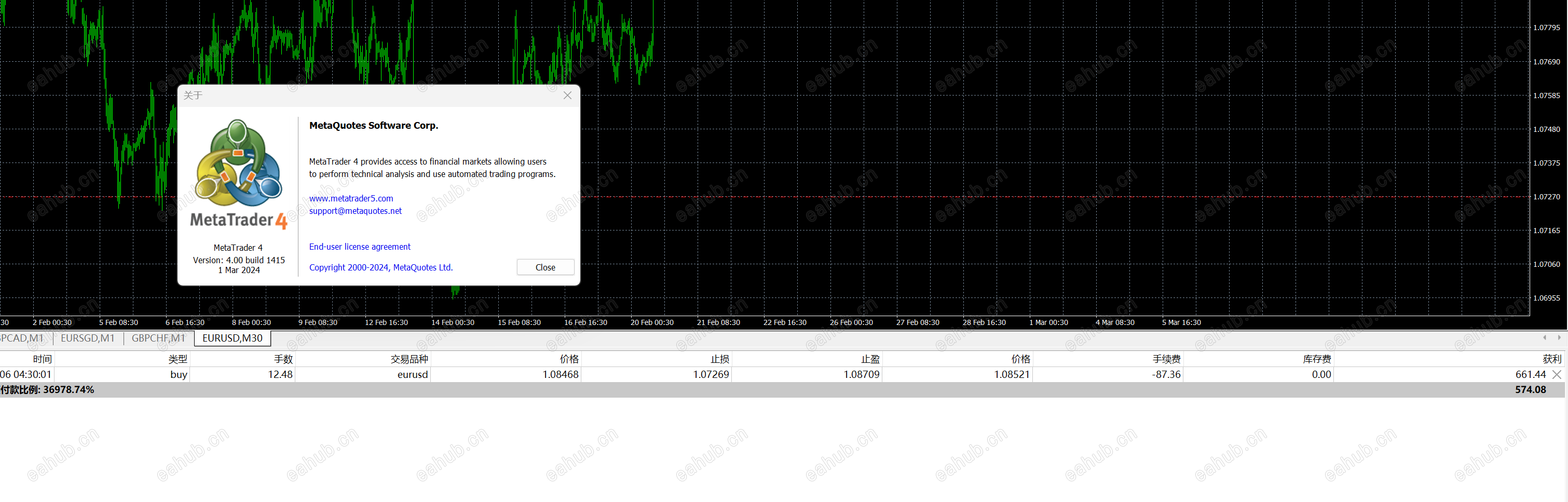The height and width of the screenshot is (502, 1568).
Task: Click the 1.07585 price scale label
Action: [1547, 96]
